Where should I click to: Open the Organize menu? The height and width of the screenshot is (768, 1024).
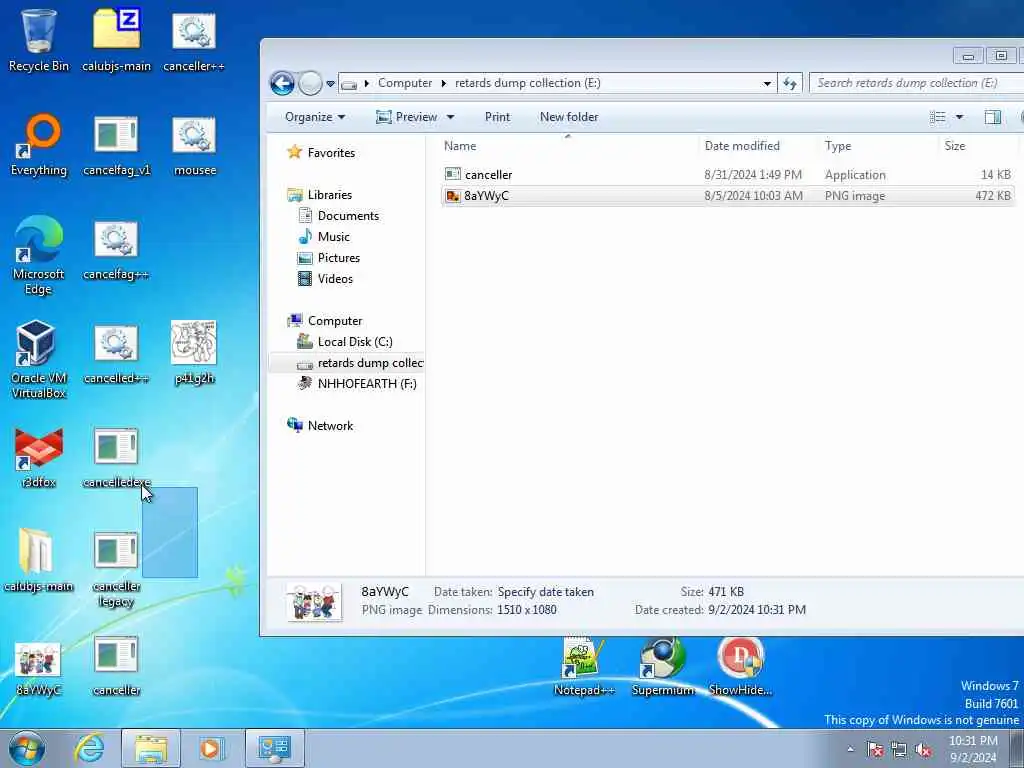pyautogui.click(x=315, y=117)
